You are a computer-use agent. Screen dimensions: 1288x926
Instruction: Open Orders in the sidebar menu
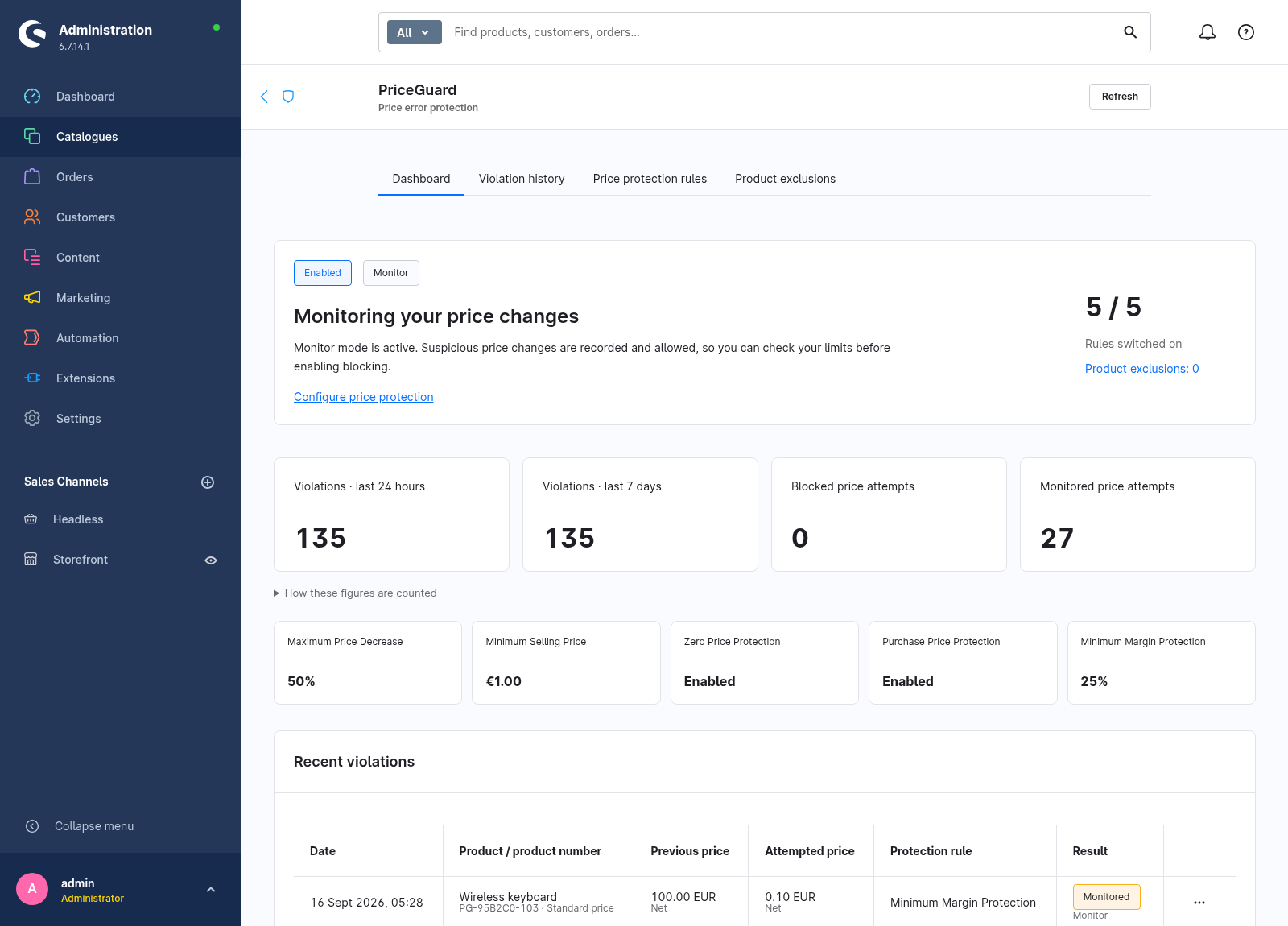(121, 177)
